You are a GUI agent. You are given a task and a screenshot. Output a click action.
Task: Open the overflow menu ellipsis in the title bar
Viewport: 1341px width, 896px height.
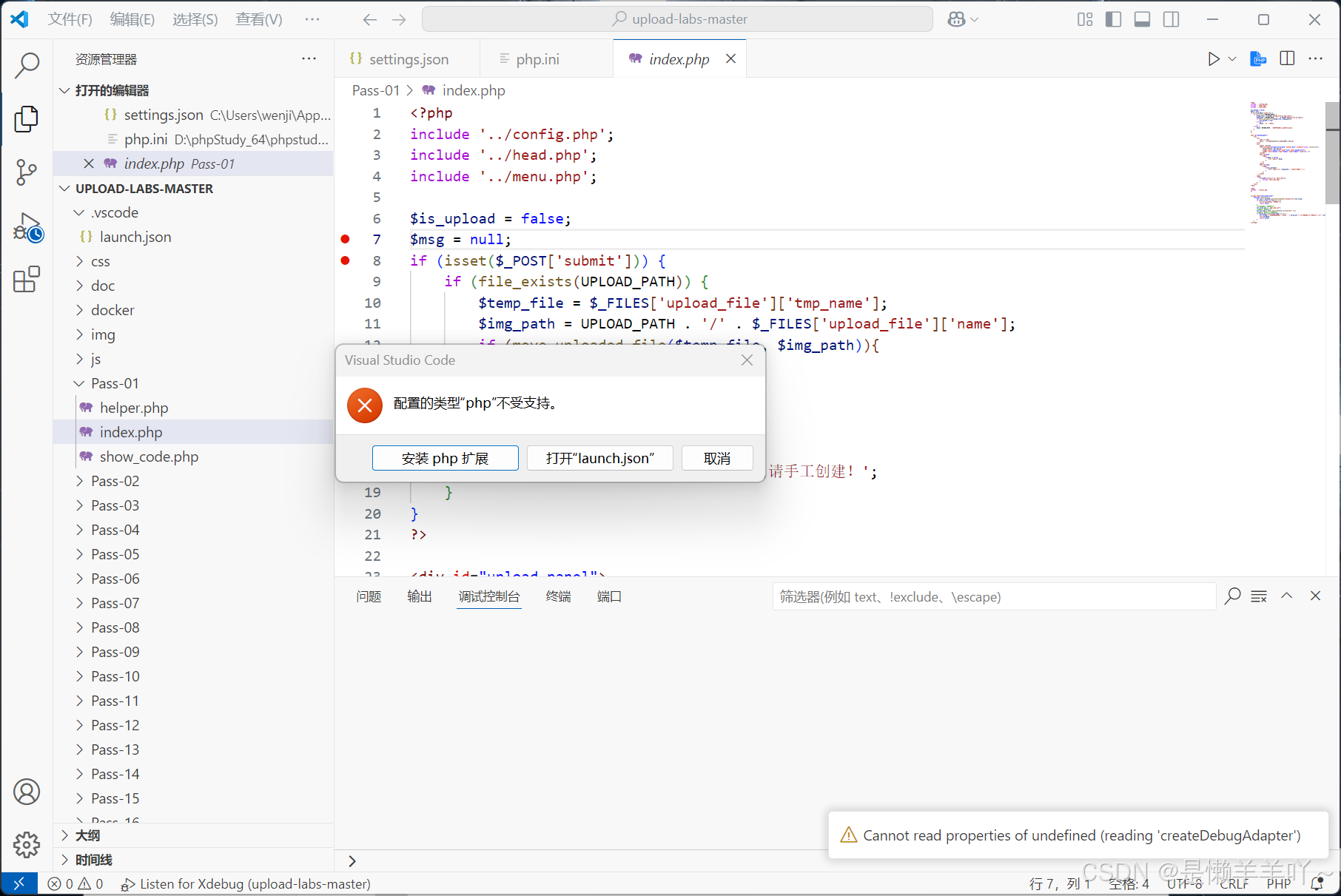[312, 19]
